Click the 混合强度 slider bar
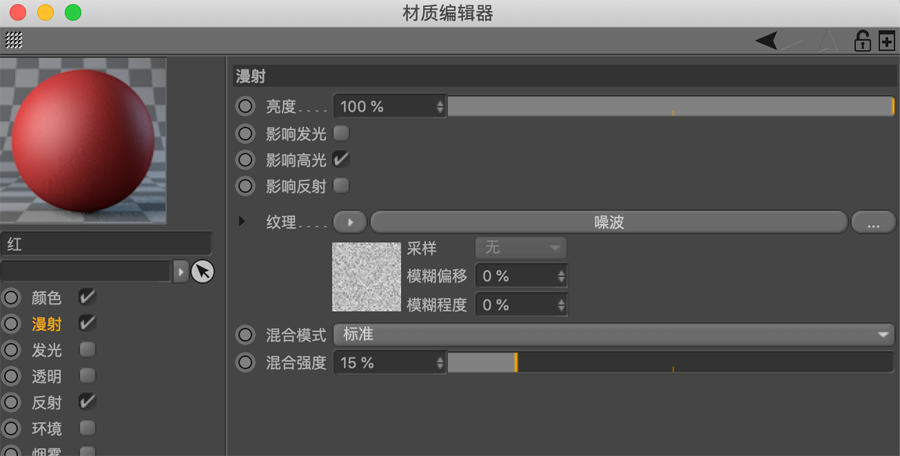Screen dimensions: 900x456 point(670,363)
